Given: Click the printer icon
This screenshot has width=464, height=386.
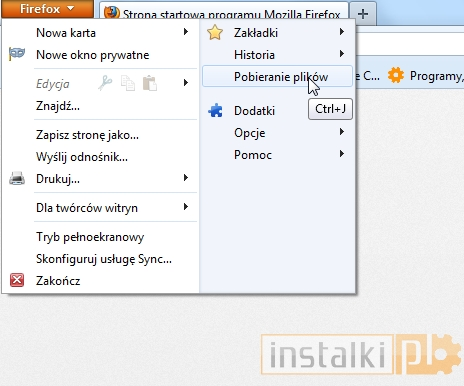Looking at the screenshot, I should (17, 178).
